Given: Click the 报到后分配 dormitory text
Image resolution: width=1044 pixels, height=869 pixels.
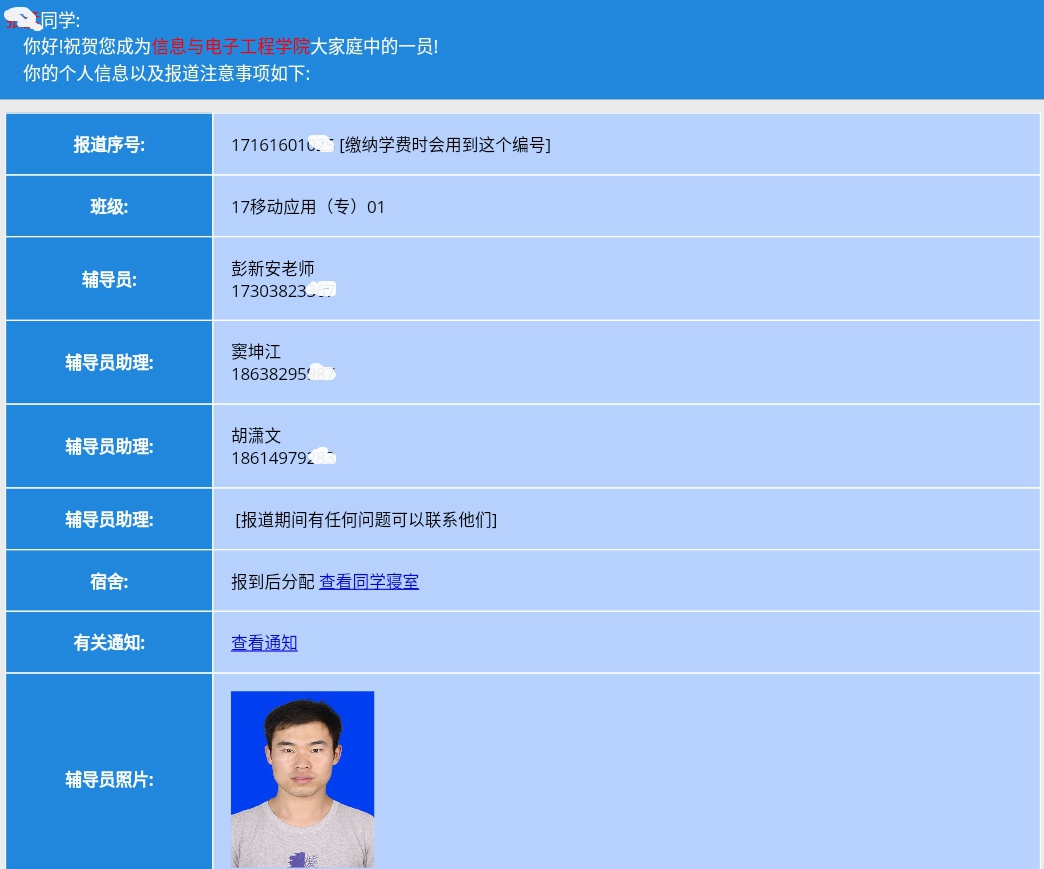Looking at the screenshot, I should [x=270, y=581].
